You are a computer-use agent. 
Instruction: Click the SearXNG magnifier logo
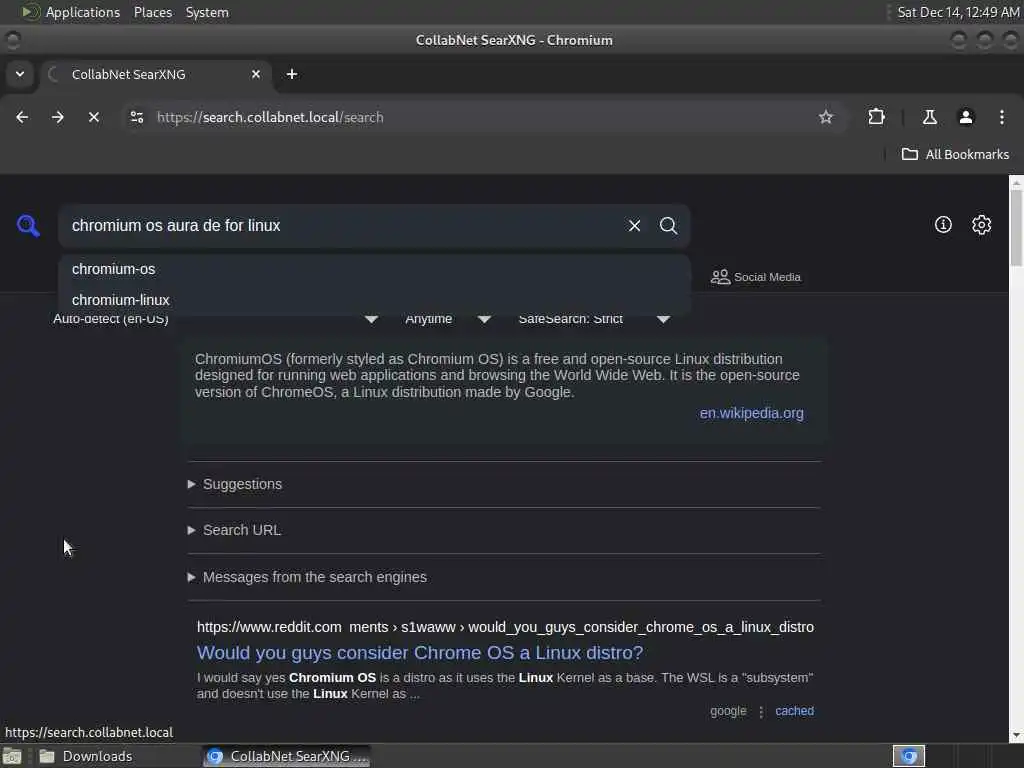28,226
